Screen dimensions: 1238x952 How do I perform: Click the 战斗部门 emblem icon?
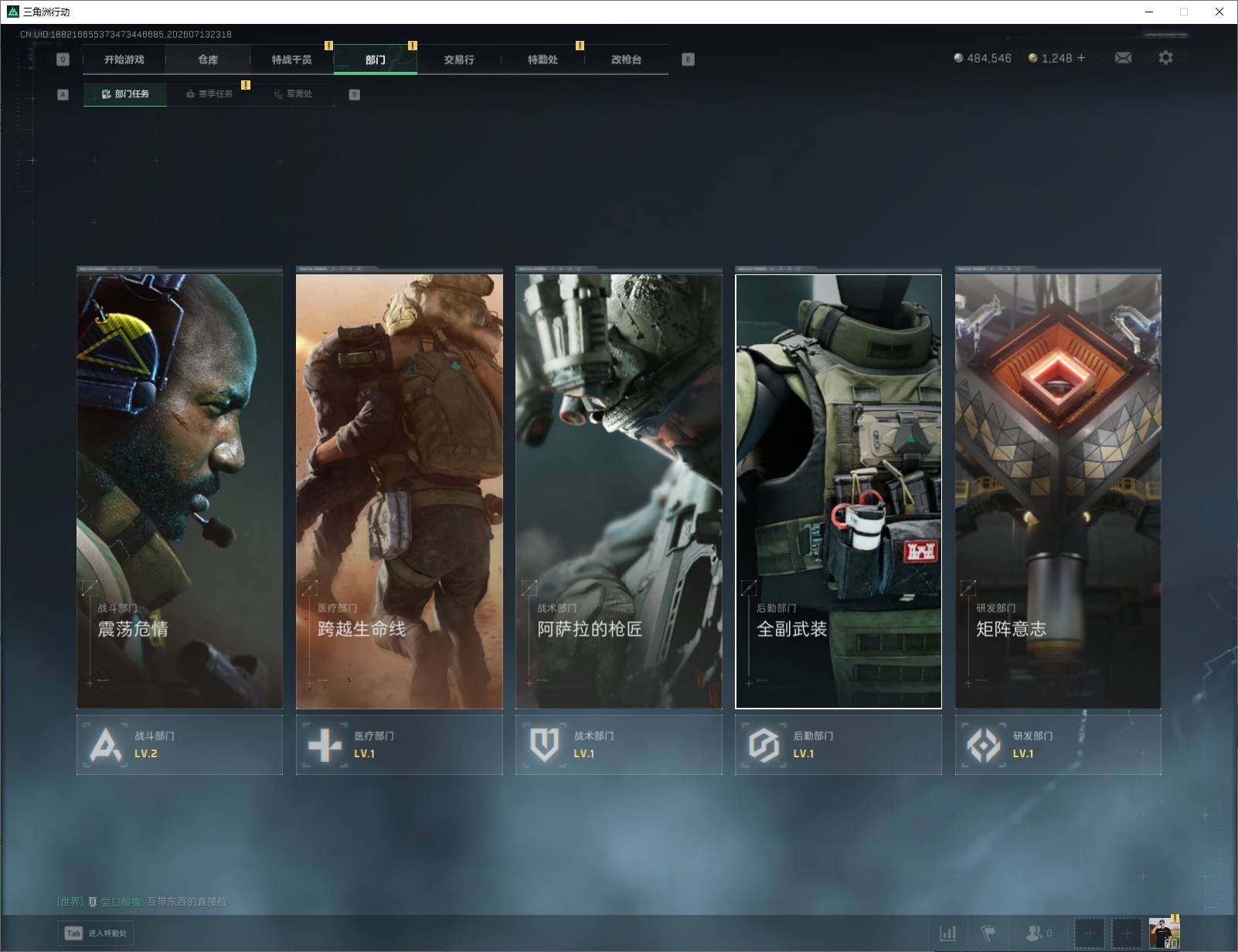(x=107, y=745)
